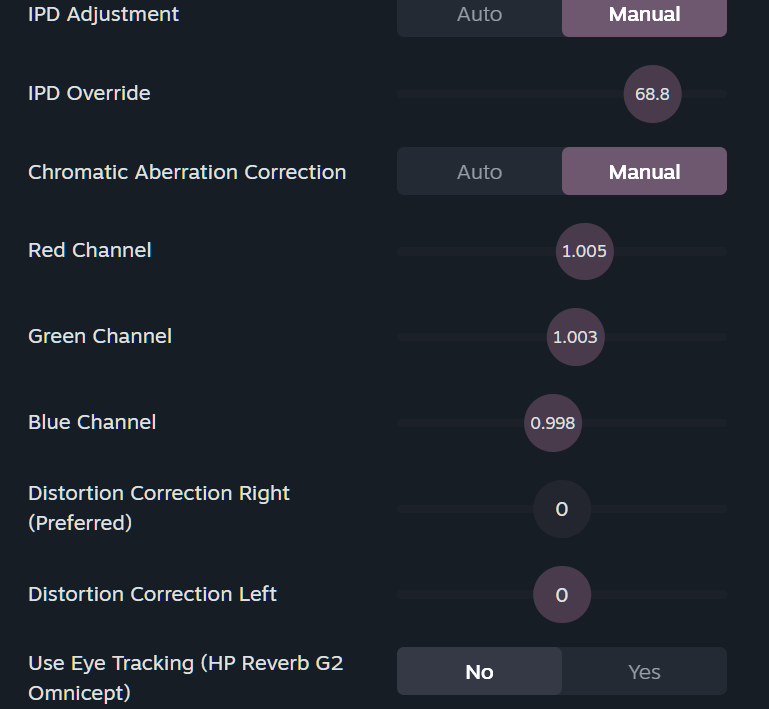Enable eye tracking by selecting Yes
The width and height of the screenshot is (769, 709).
(x=644, y=672)
